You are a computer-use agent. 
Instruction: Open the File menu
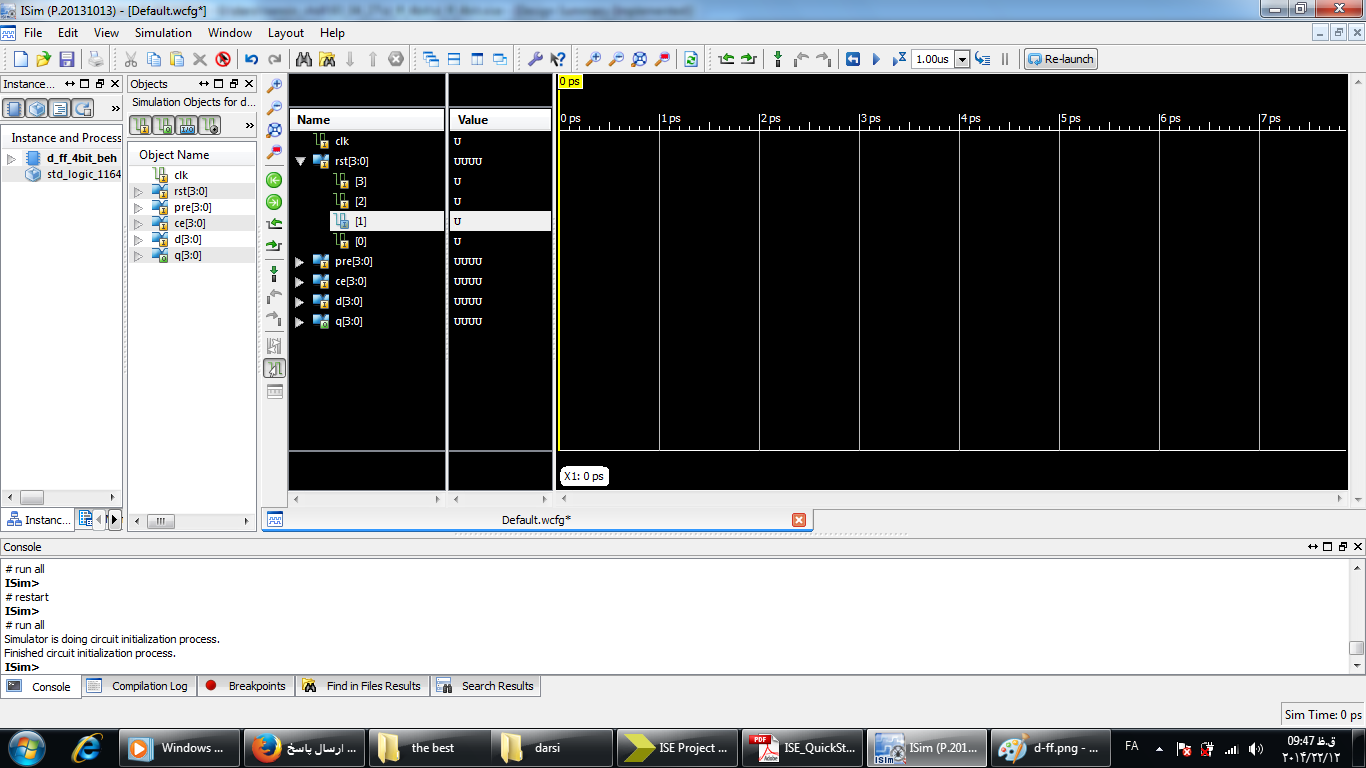coord(33,33)
